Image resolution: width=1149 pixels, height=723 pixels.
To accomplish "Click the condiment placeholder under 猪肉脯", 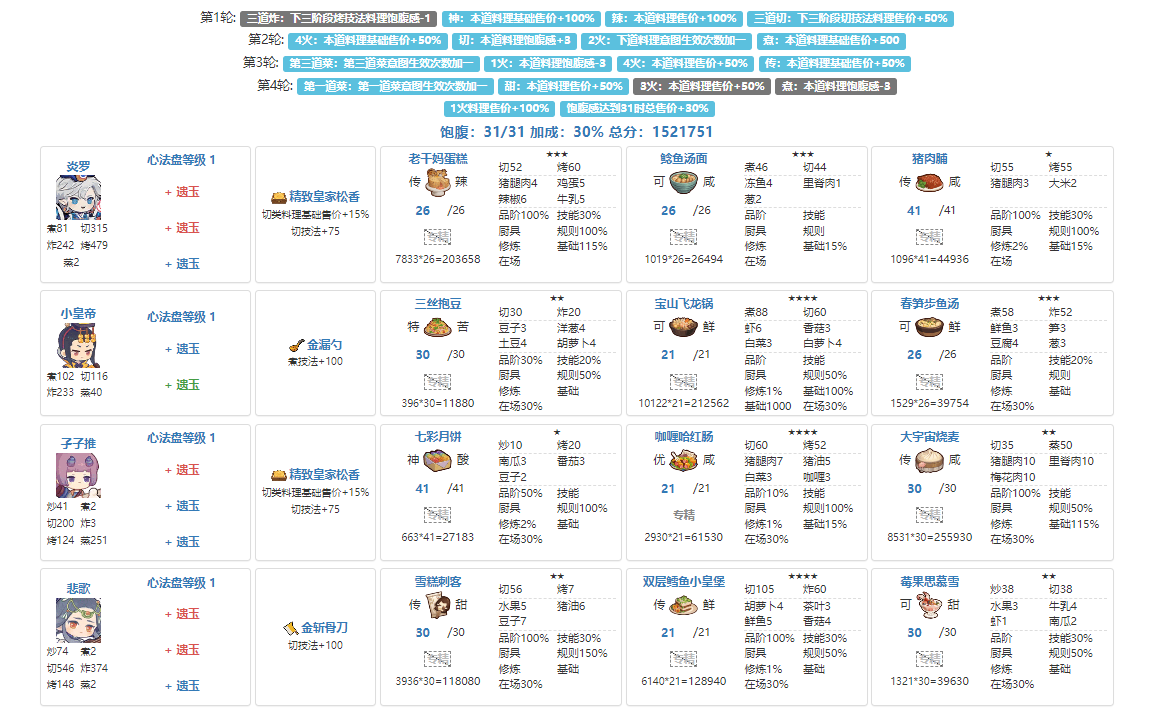I will 927,237.
